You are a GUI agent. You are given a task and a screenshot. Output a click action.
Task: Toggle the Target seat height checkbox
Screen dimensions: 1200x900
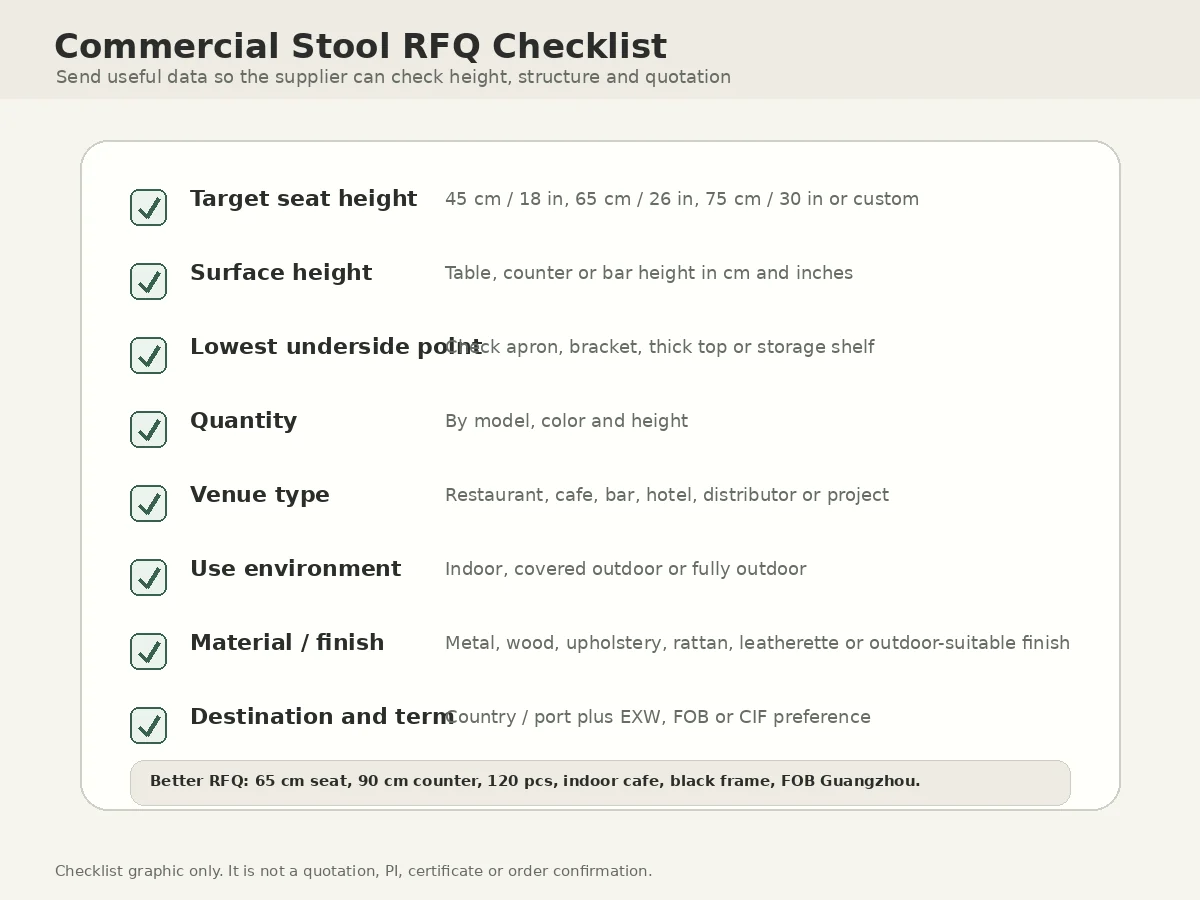[x=149, y=208]
